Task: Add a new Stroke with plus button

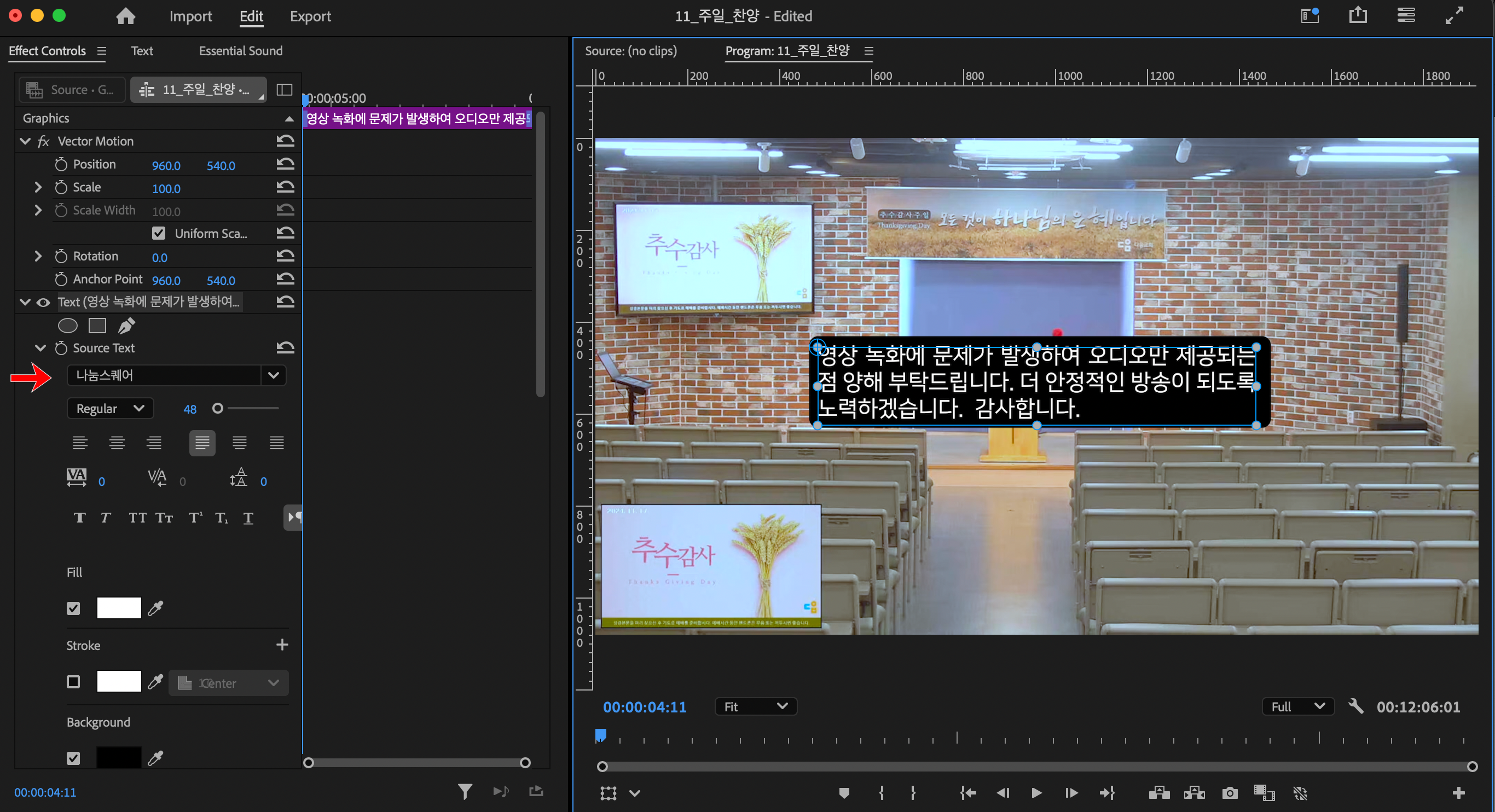Action: (x=282, y=645)
